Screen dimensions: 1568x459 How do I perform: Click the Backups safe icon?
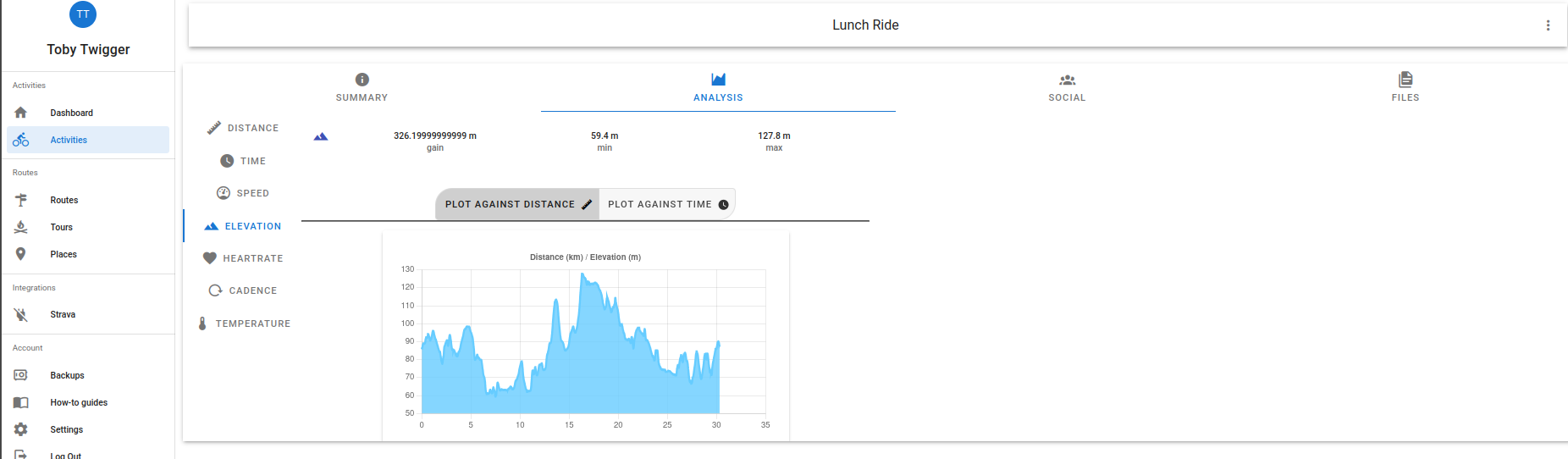point(21,375)
